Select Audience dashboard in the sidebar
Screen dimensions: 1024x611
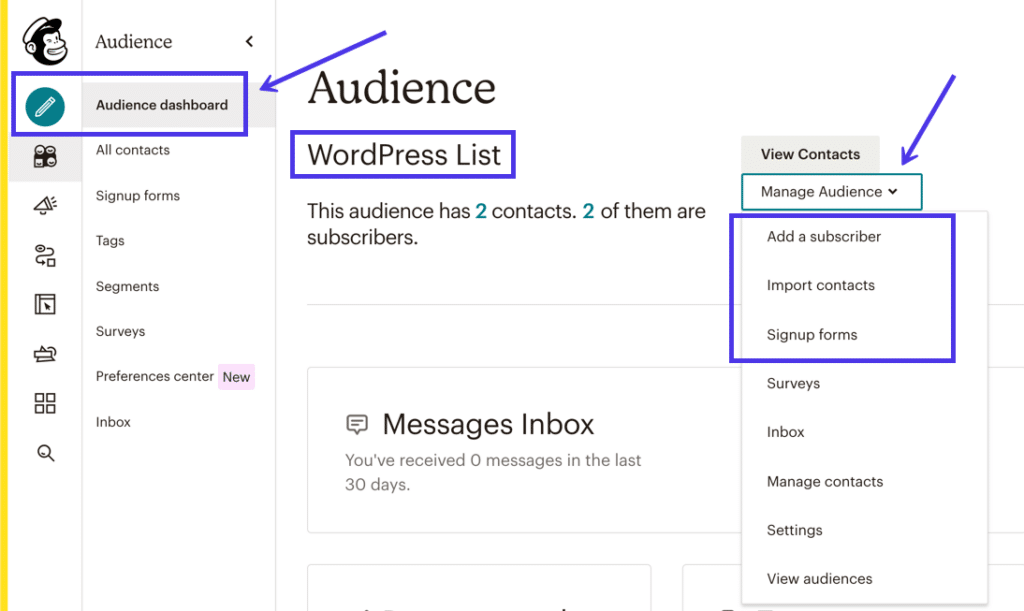(162, 104)
